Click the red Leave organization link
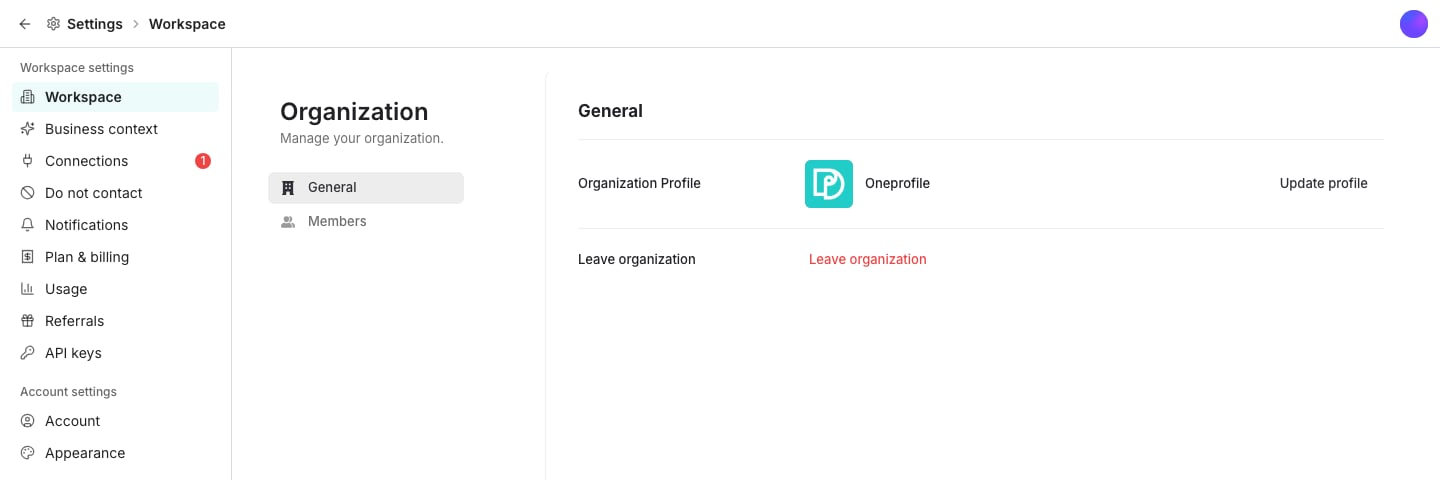The height and width of the screenshot is (480, 1440). [868, 259]
